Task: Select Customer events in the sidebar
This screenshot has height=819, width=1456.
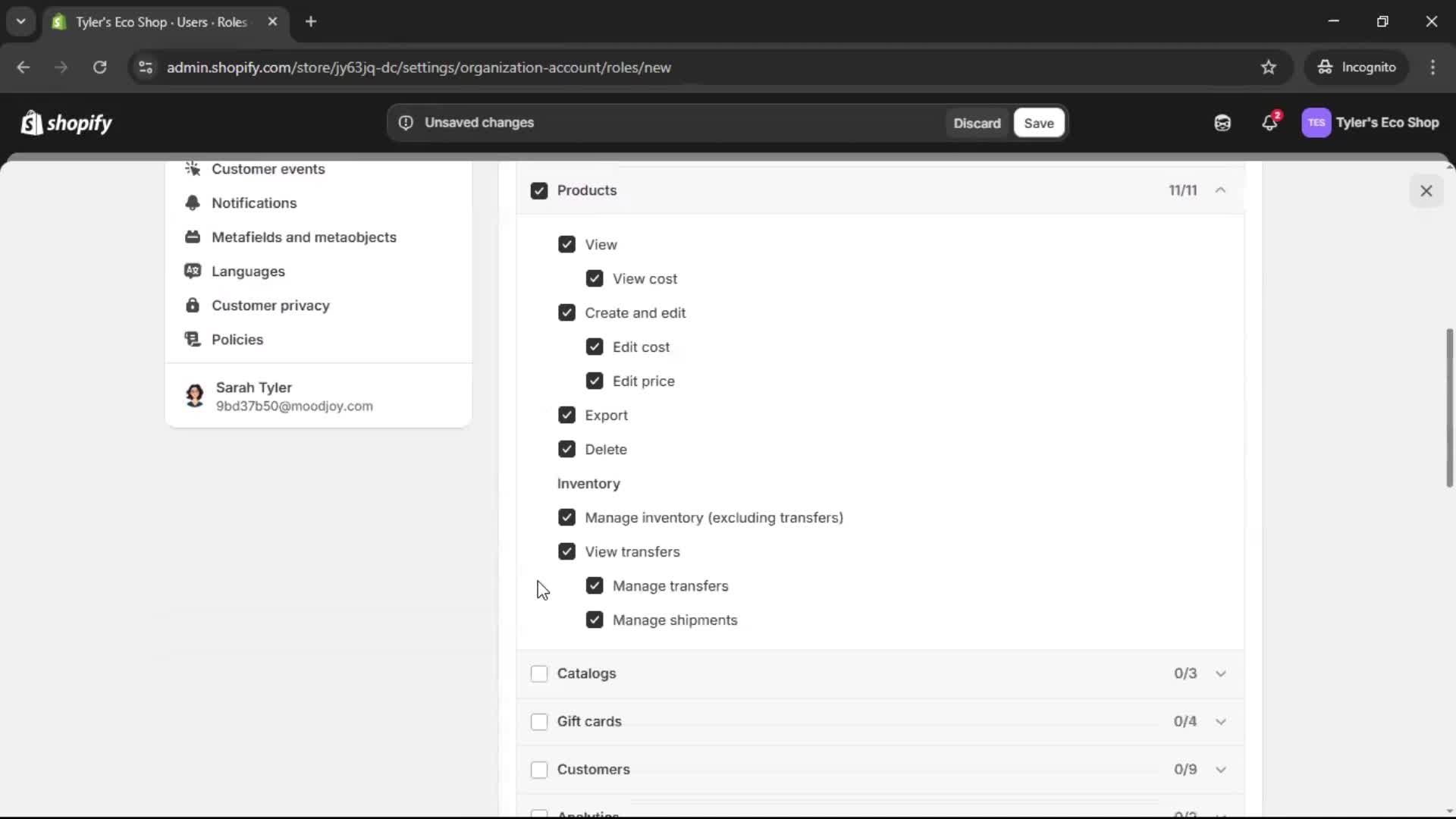Action: point(266,169)
